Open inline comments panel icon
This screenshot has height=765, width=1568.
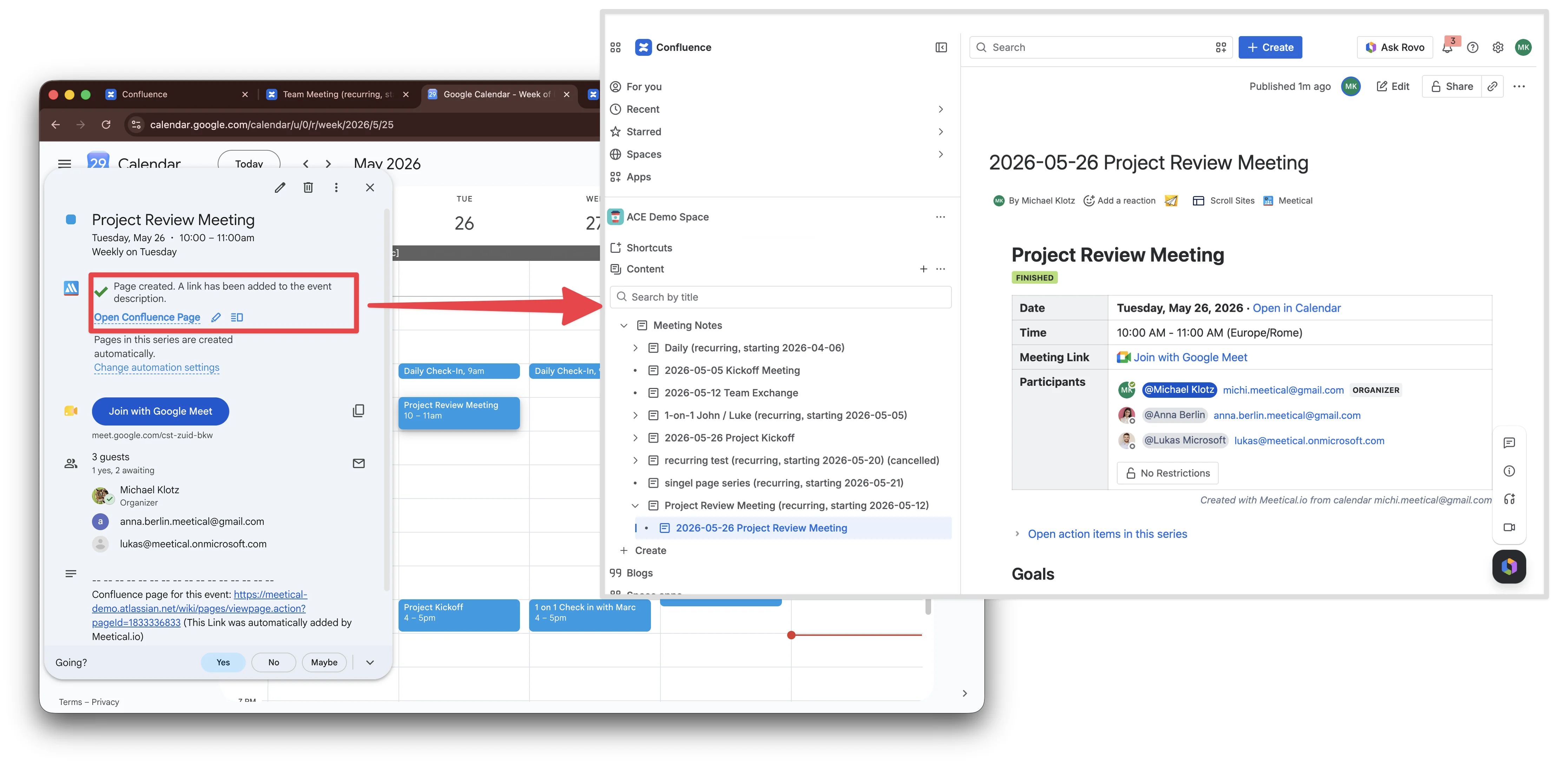(x=1509, y=442)
